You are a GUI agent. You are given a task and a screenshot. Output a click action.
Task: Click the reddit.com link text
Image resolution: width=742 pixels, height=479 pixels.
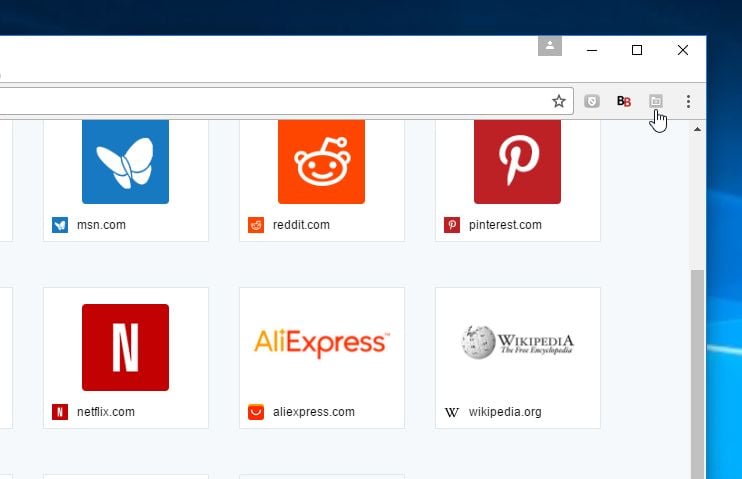point(301,225)
